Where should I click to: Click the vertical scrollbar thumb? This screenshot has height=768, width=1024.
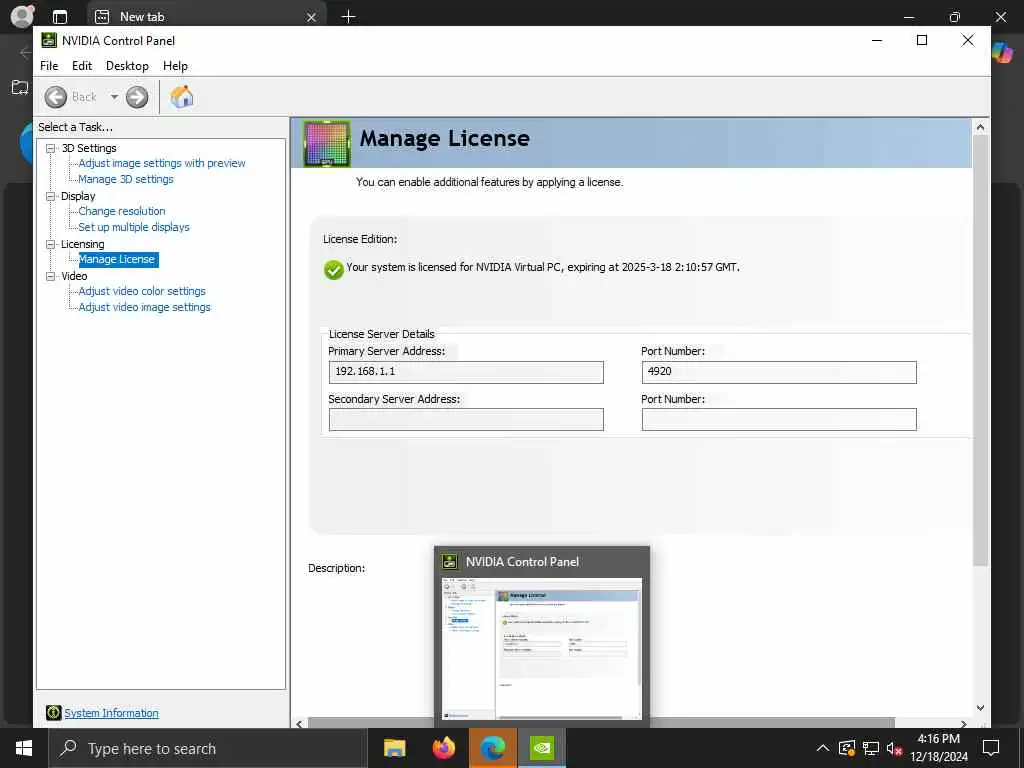[980, 350]
